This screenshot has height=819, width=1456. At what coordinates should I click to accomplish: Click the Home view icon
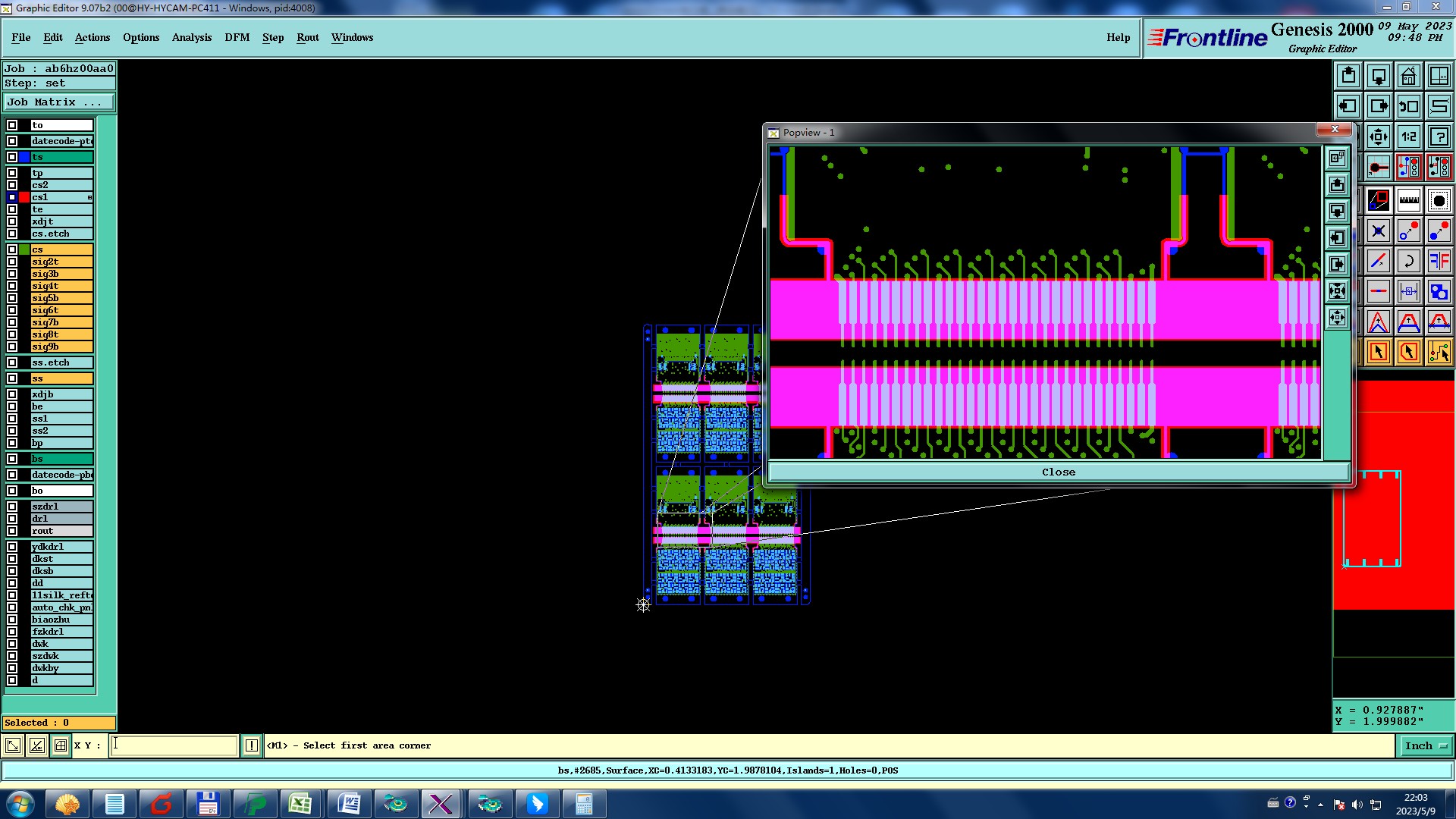pyautogui.click(x=1408, y=76)
